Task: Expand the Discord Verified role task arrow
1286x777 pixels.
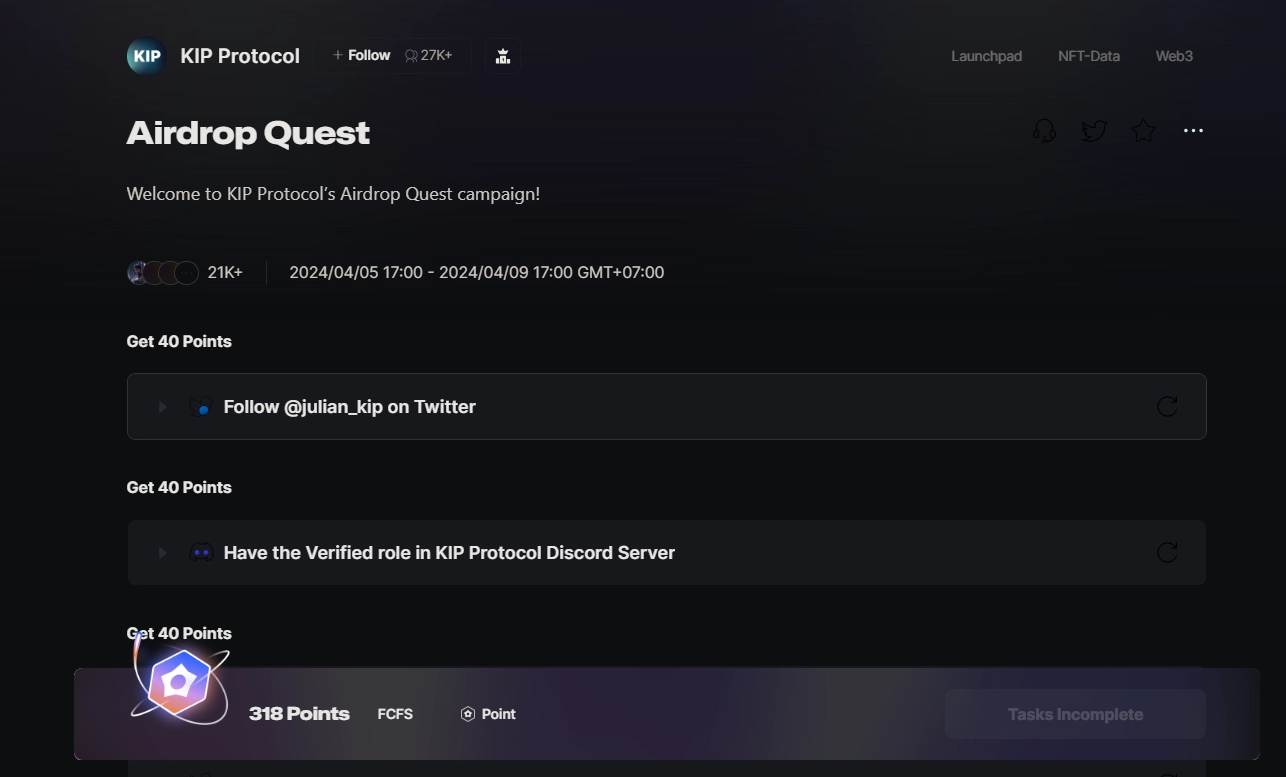Action: click(162, 553)
